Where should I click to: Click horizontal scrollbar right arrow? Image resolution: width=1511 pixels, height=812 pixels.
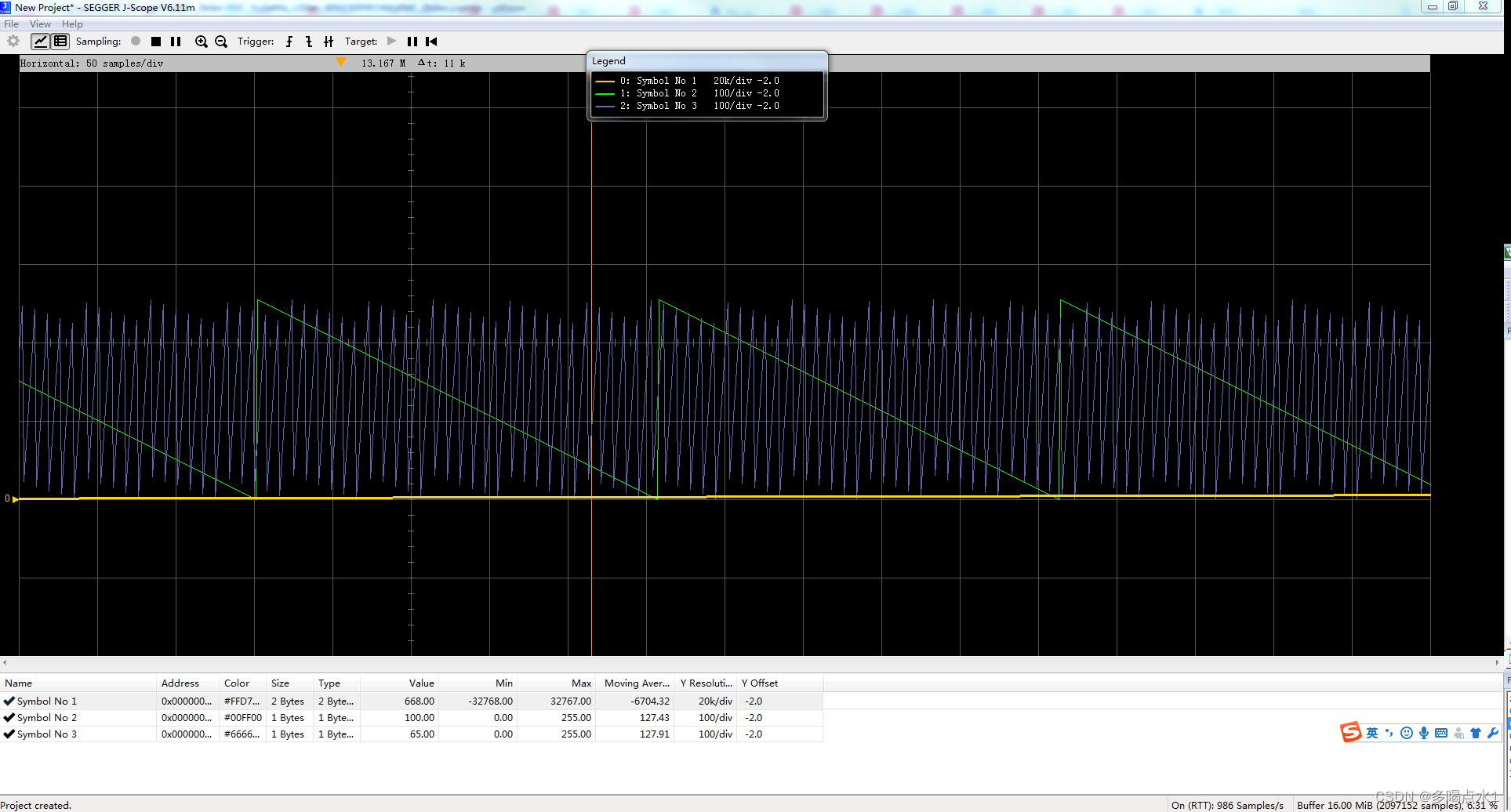click(1497, 662)
